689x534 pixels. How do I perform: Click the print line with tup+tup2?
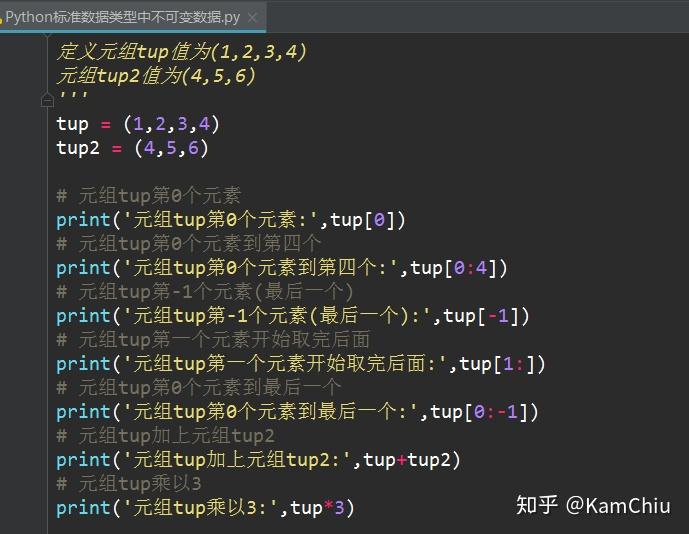(x=258, y=460)
